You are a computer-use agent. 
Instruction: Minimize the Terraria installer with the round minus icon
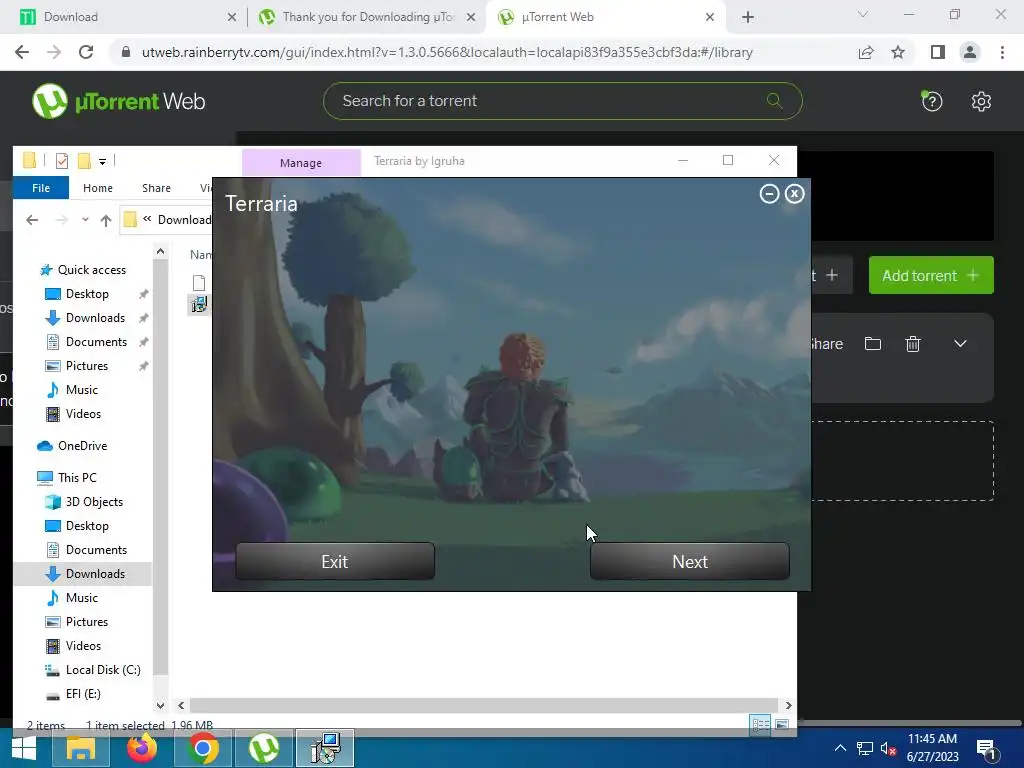[x=769, y=194]
